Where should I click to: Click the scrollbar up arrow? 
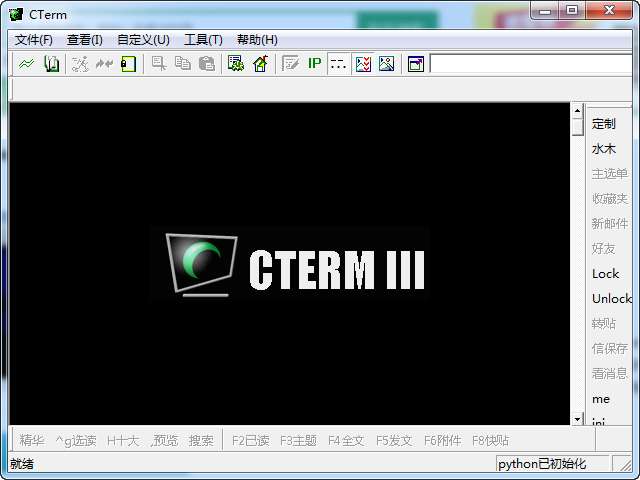(577, 110)
